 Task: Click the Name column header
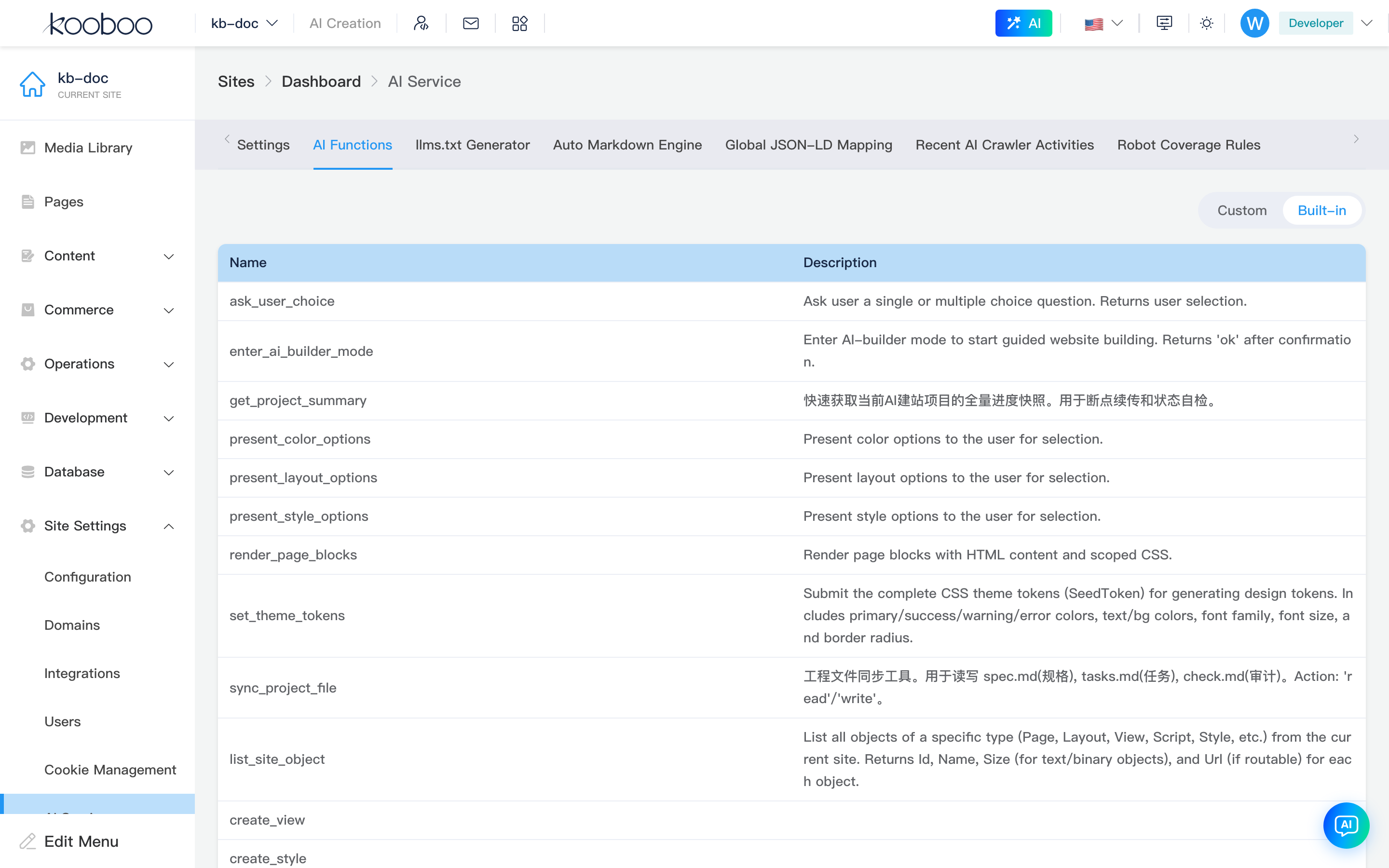[248, 262]
